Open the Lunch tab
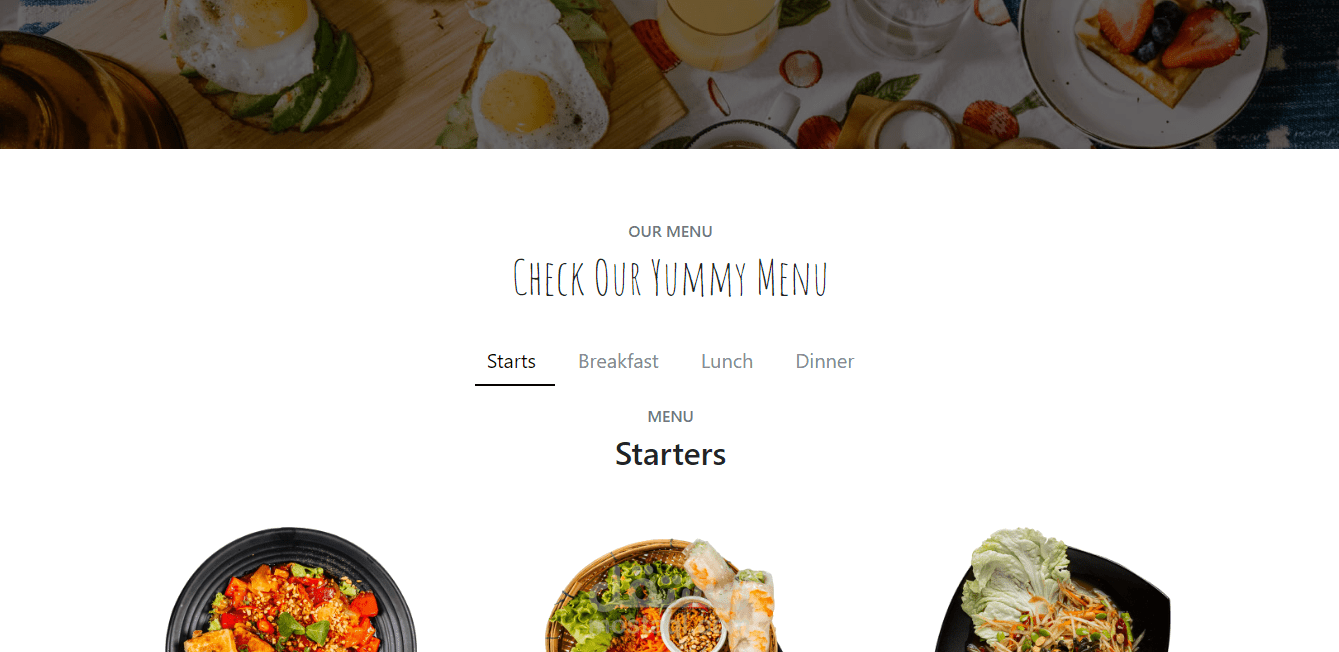1339x652 pixels. (727, 362)
